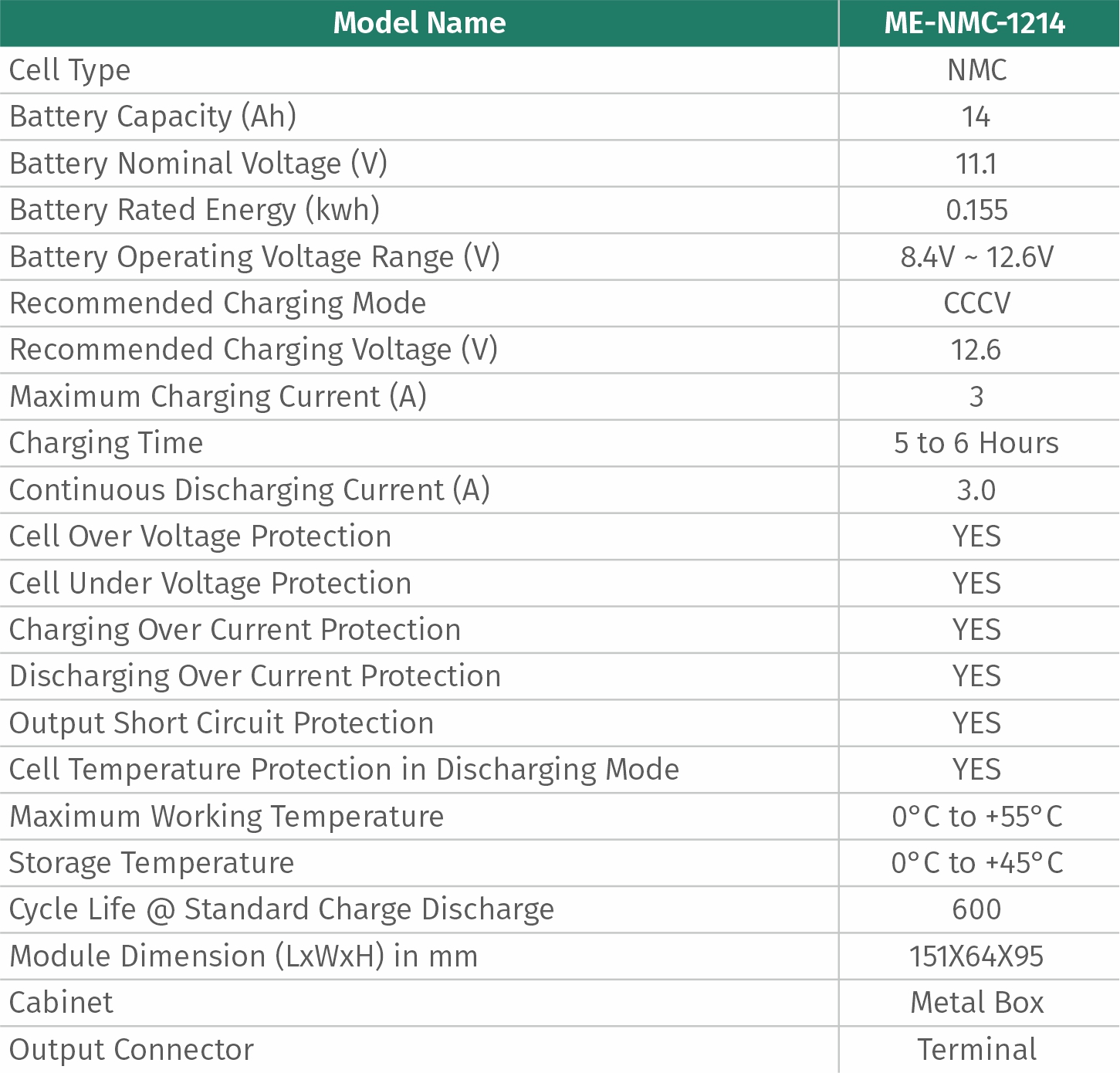This screenshot has width=1120, height=1073.
Task: Select the 8.4V ~ 12.6V range value
Action: point(977,257)
